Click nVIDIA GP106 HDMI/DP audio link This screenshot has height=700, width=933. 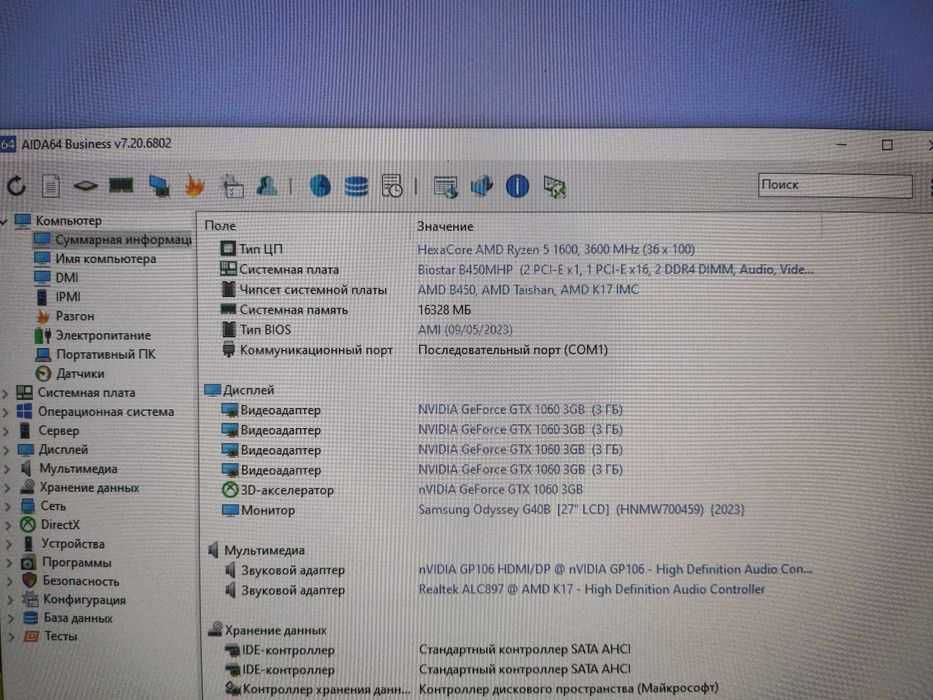point(615,570)
